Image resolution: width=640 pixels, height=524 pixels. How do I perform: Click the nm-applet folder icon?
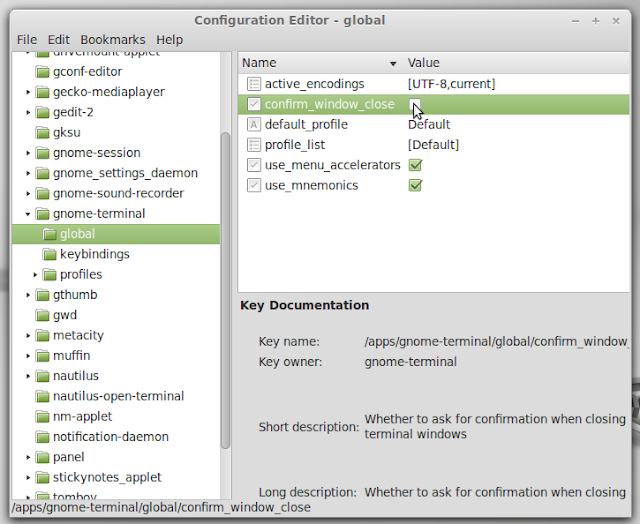click(42, 417)
